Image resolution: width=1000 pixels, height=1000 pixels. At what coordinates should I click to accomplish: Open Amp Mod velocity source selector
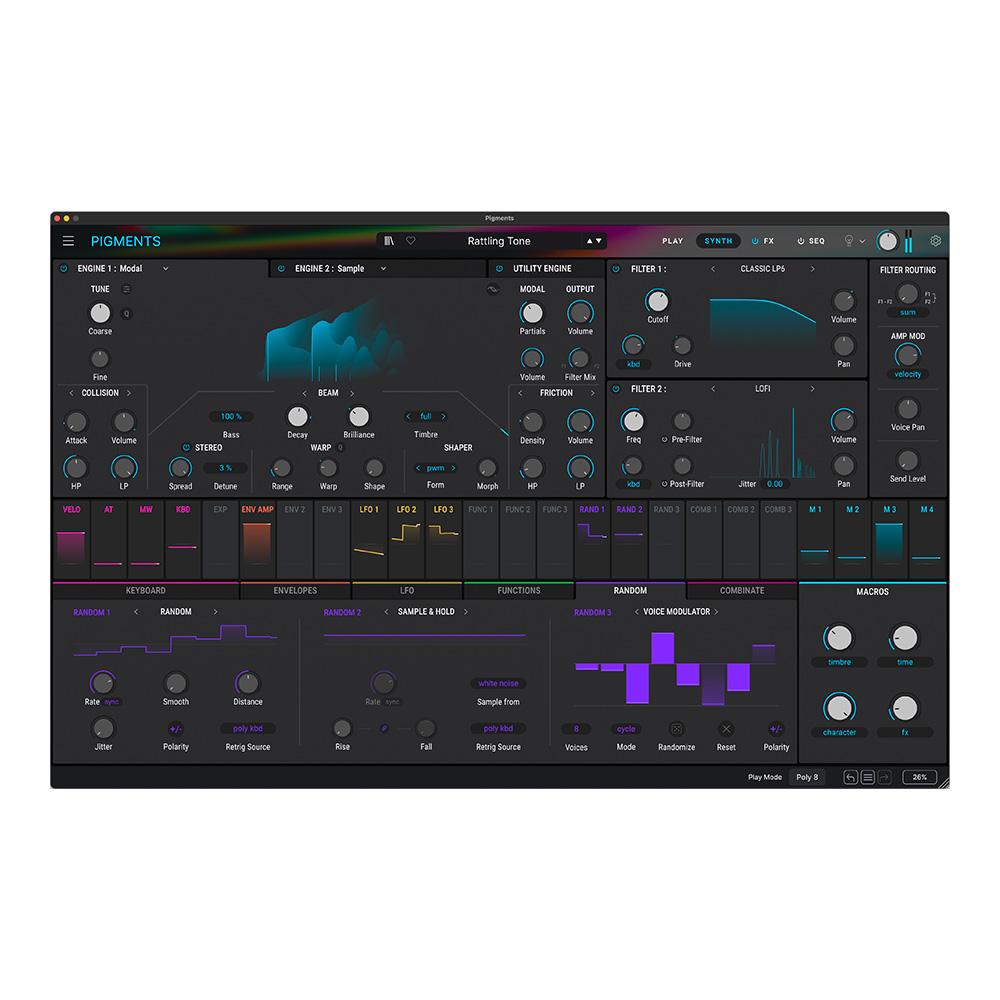click(907, 374)
